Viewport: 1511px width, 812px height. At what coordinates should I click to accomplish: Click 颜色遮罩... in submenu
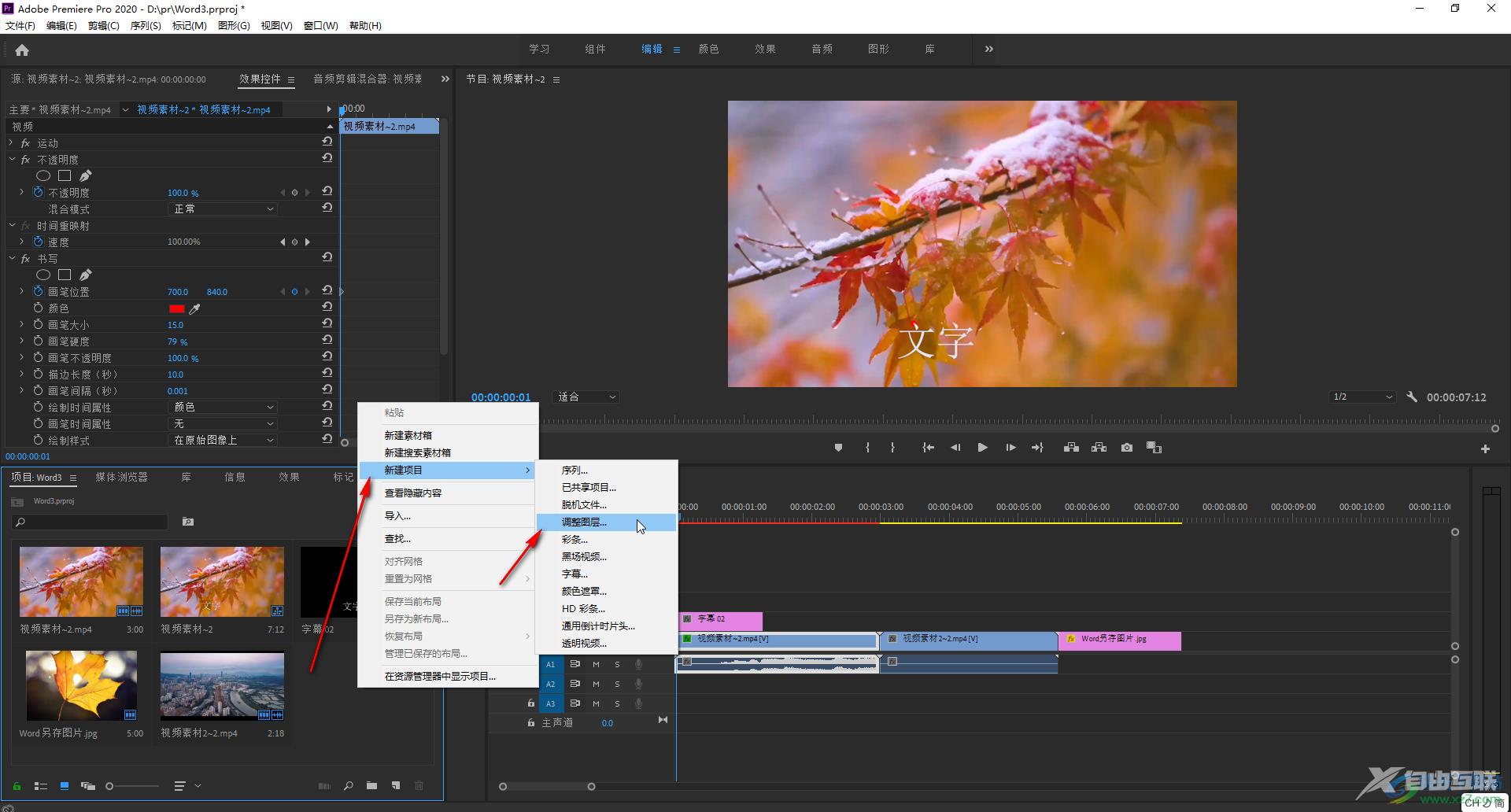click(606, 592)
